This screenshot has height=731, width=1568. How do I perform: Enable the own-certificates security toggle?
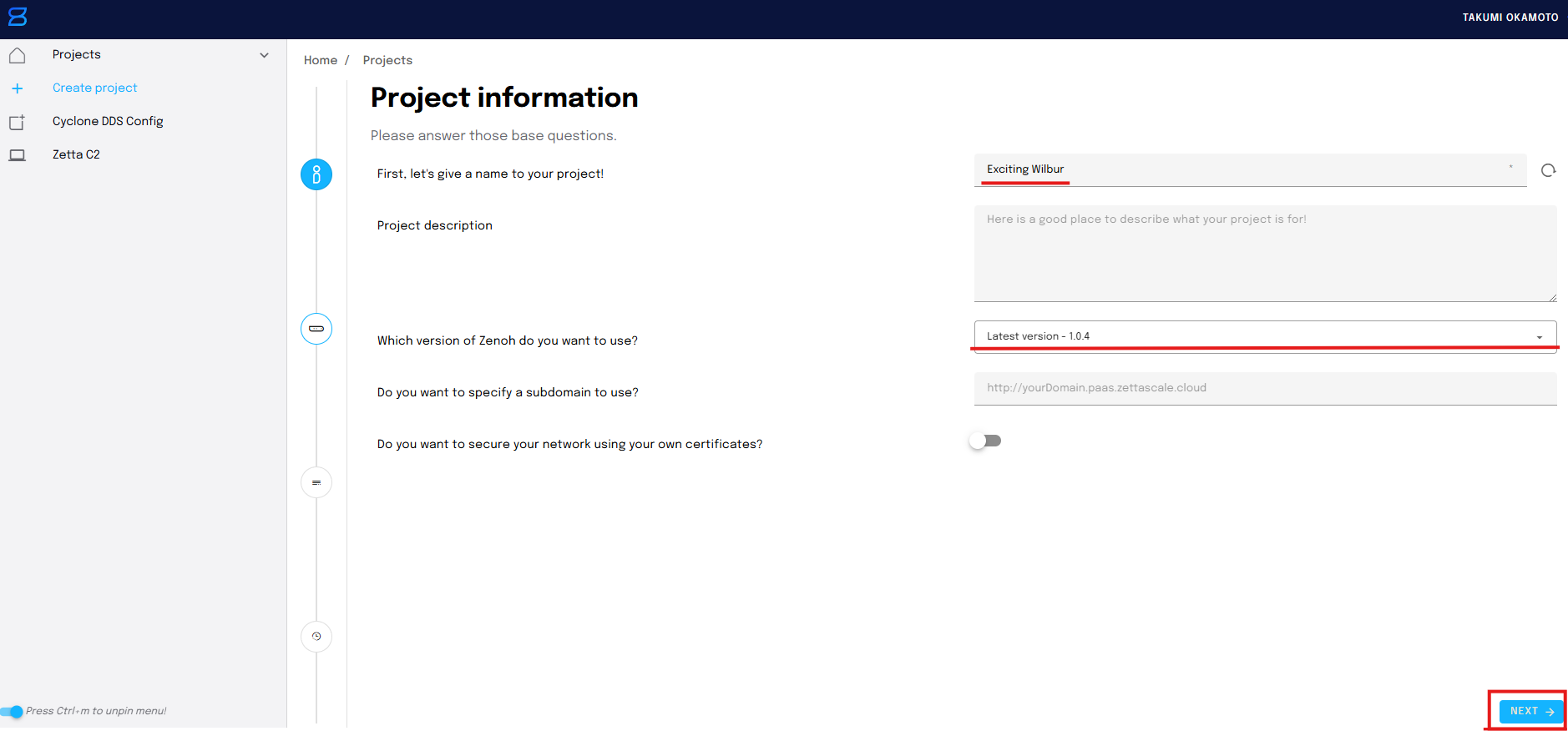[985, 441]
